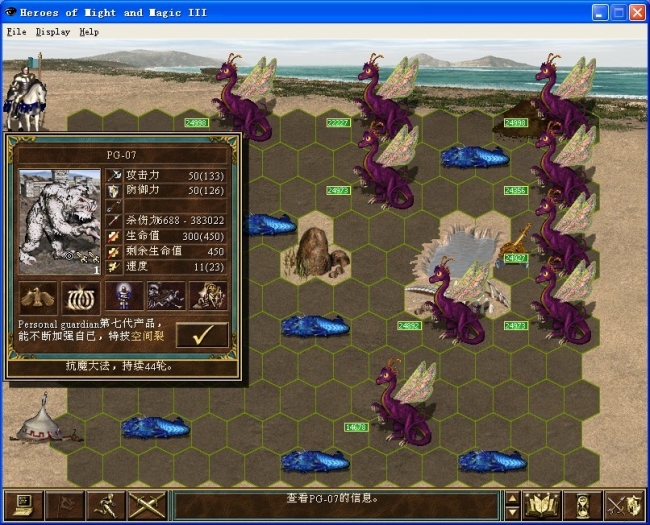This screenshot has width=650, height=525.
Task: Click the attack skill axe icon
Action: tap(114, 176)
